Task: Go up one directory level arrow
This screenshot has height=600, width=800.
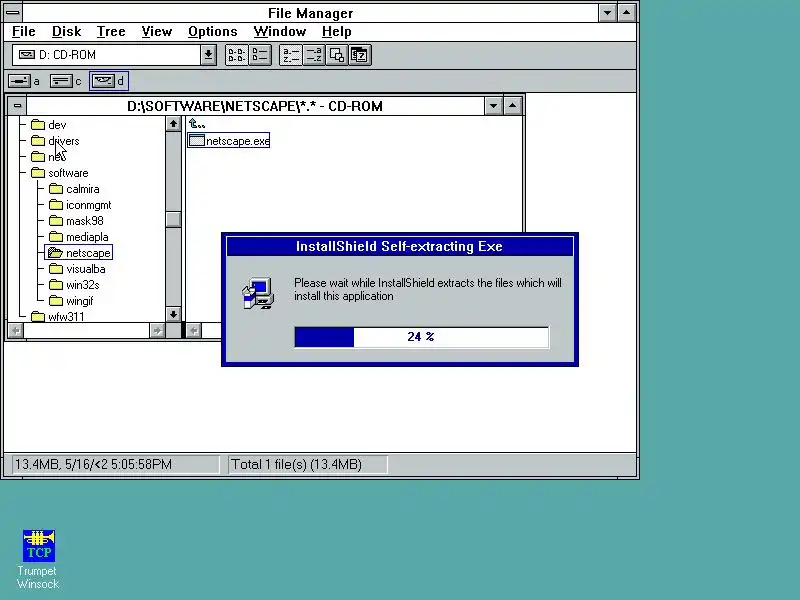Action: click(x=196, y=123)
